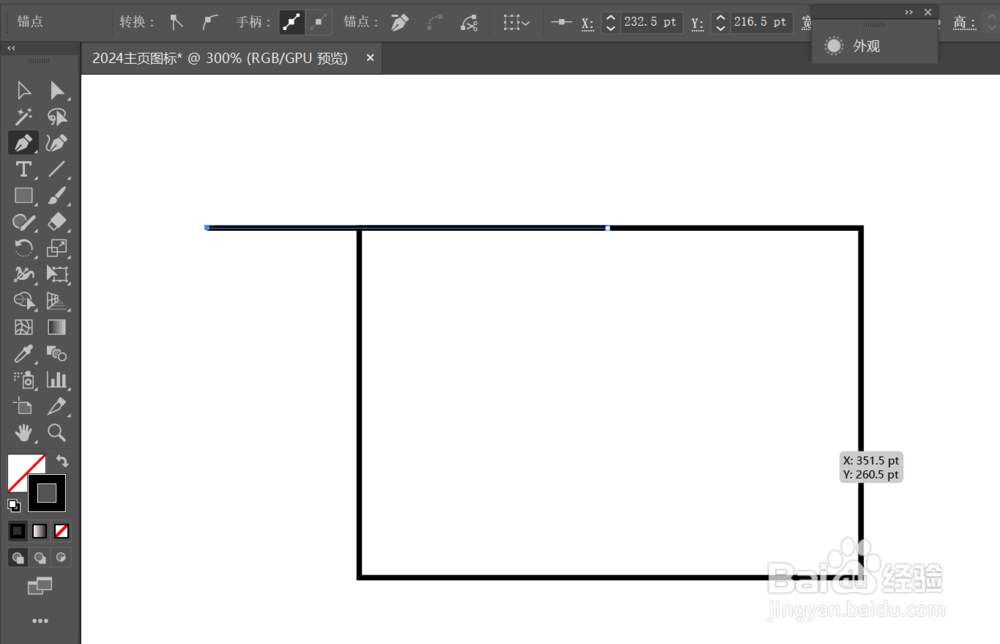Choose the Gradient tool
This screenshot has height=644, width=1000.
click(x=57, y=327)
